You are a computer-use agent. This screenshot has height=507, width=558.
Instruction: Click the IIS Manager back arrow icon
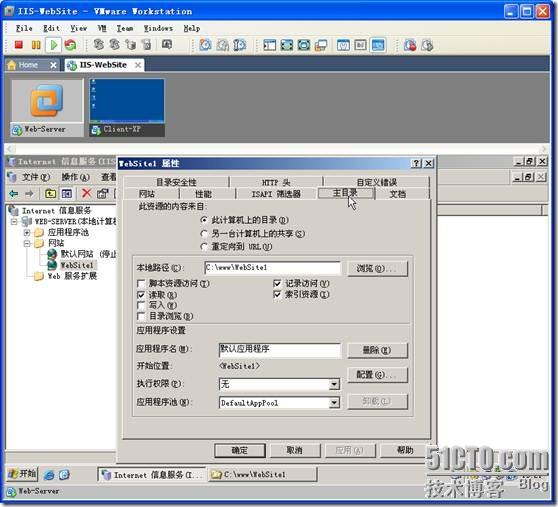pos(14,194)
